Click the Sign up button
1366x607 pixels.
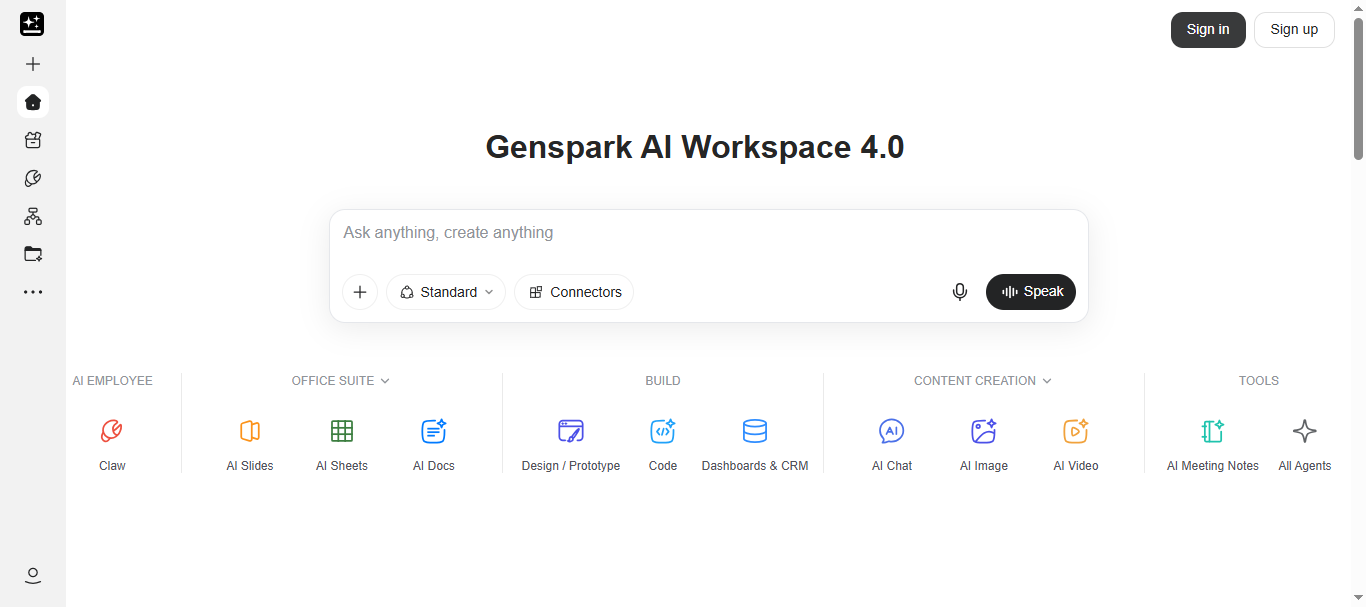[x=1294, y=30]
